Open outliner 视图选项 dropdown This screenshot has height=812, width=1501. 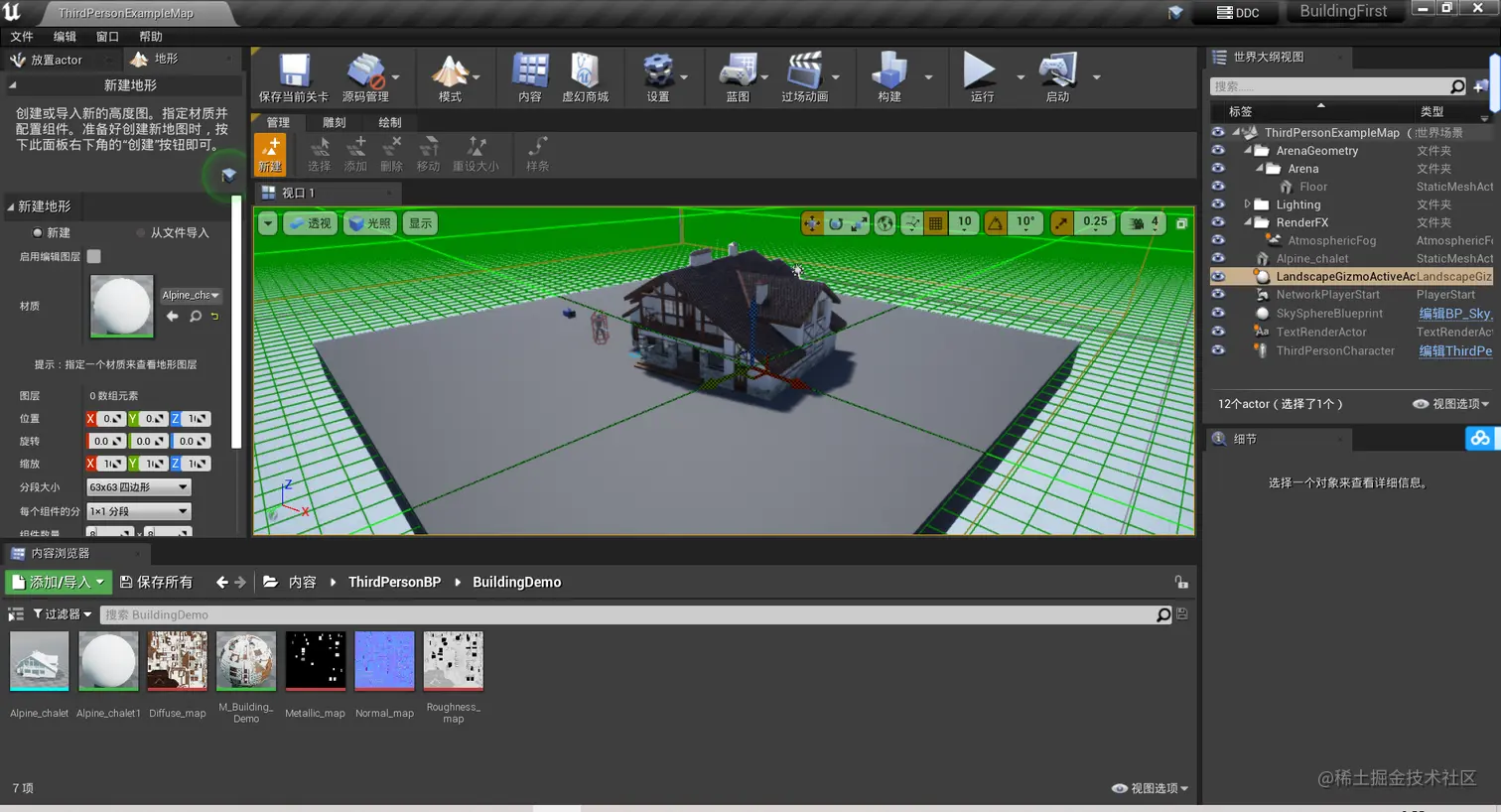pos(1450,404)
